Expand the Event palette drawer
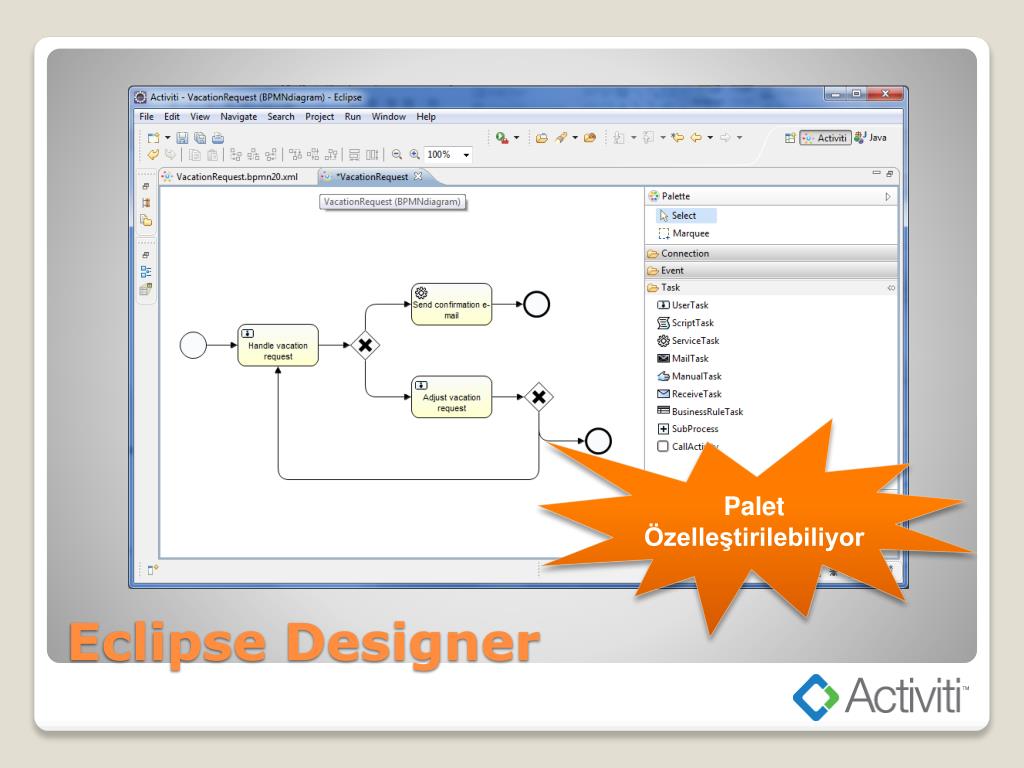This screenshot has height=768, width=1024. pos(771,270)
